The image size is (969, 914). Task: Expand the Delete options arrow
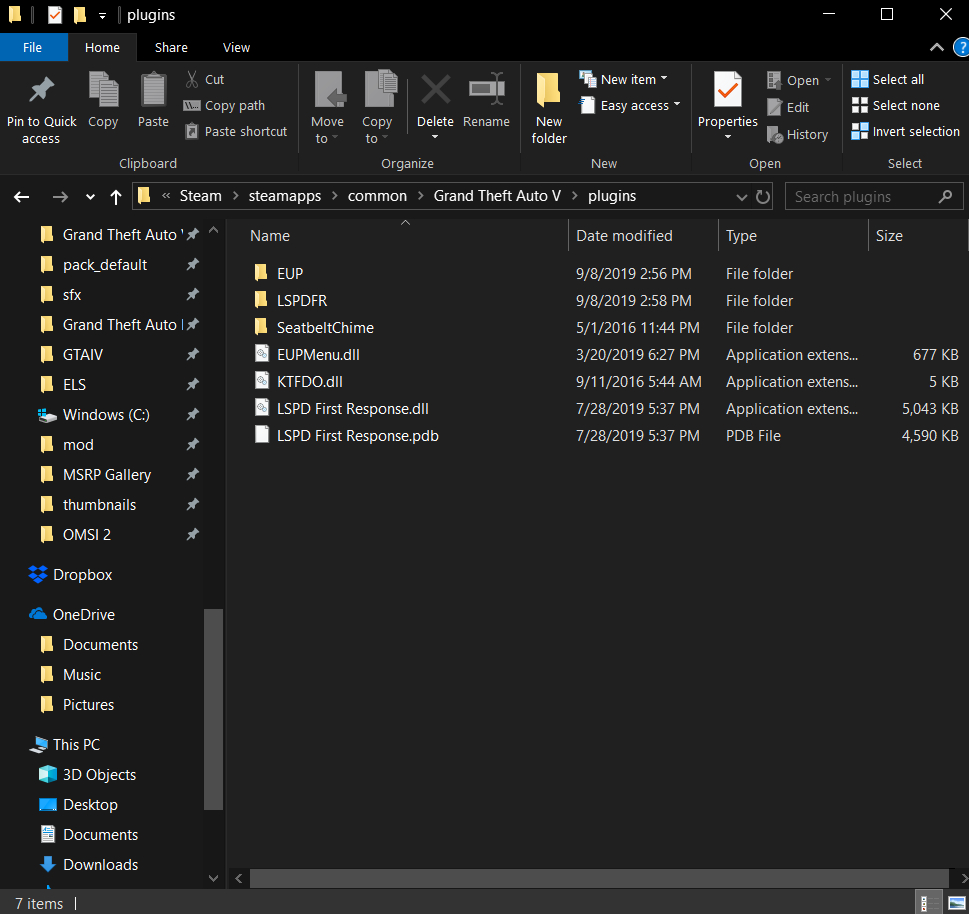435,137
